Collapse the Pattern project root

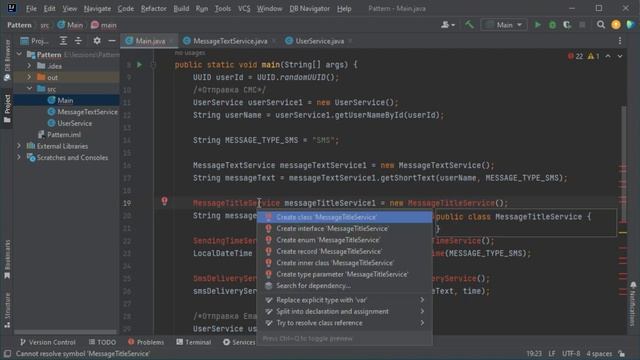19,54
